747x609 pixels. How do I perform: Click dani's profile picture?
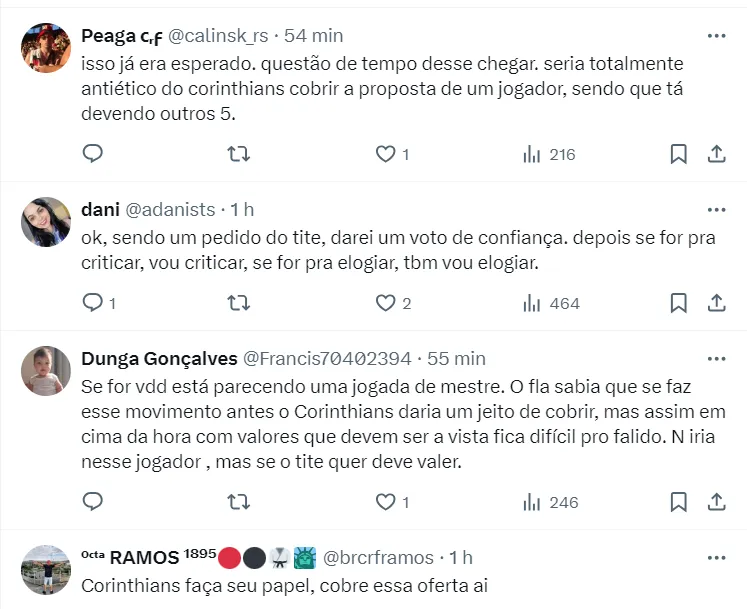click(x=46, y=222)
